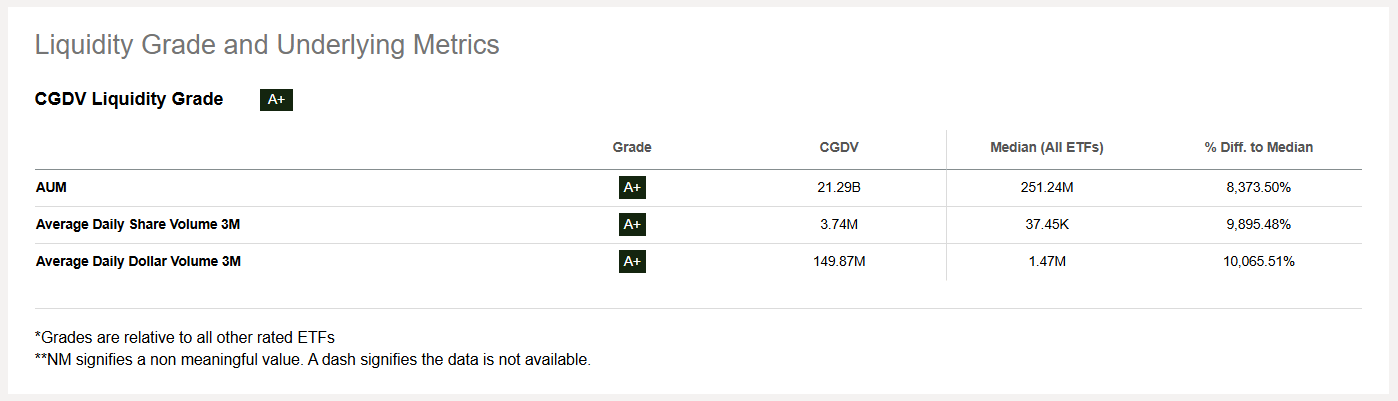Select the Median (All ETFs) column header
The image size is (1398, 401).
pyautogui.click(x=1046, y=147)
